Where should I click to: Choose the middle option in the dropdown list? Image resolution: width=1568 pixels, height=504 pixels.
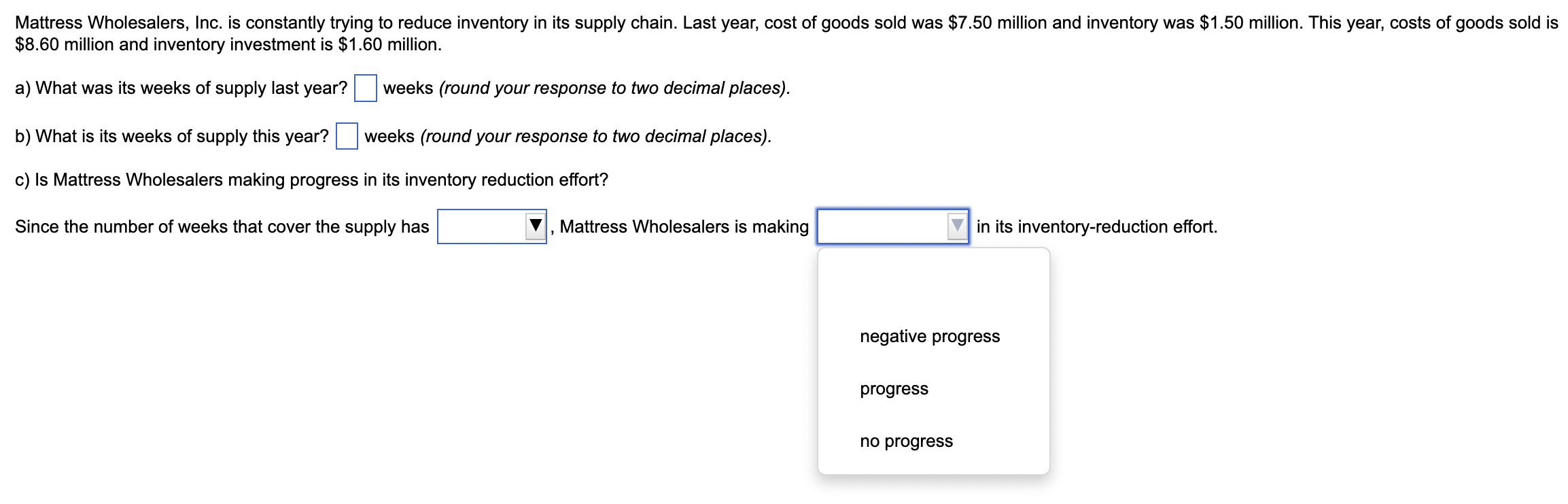tap(893, 388)
